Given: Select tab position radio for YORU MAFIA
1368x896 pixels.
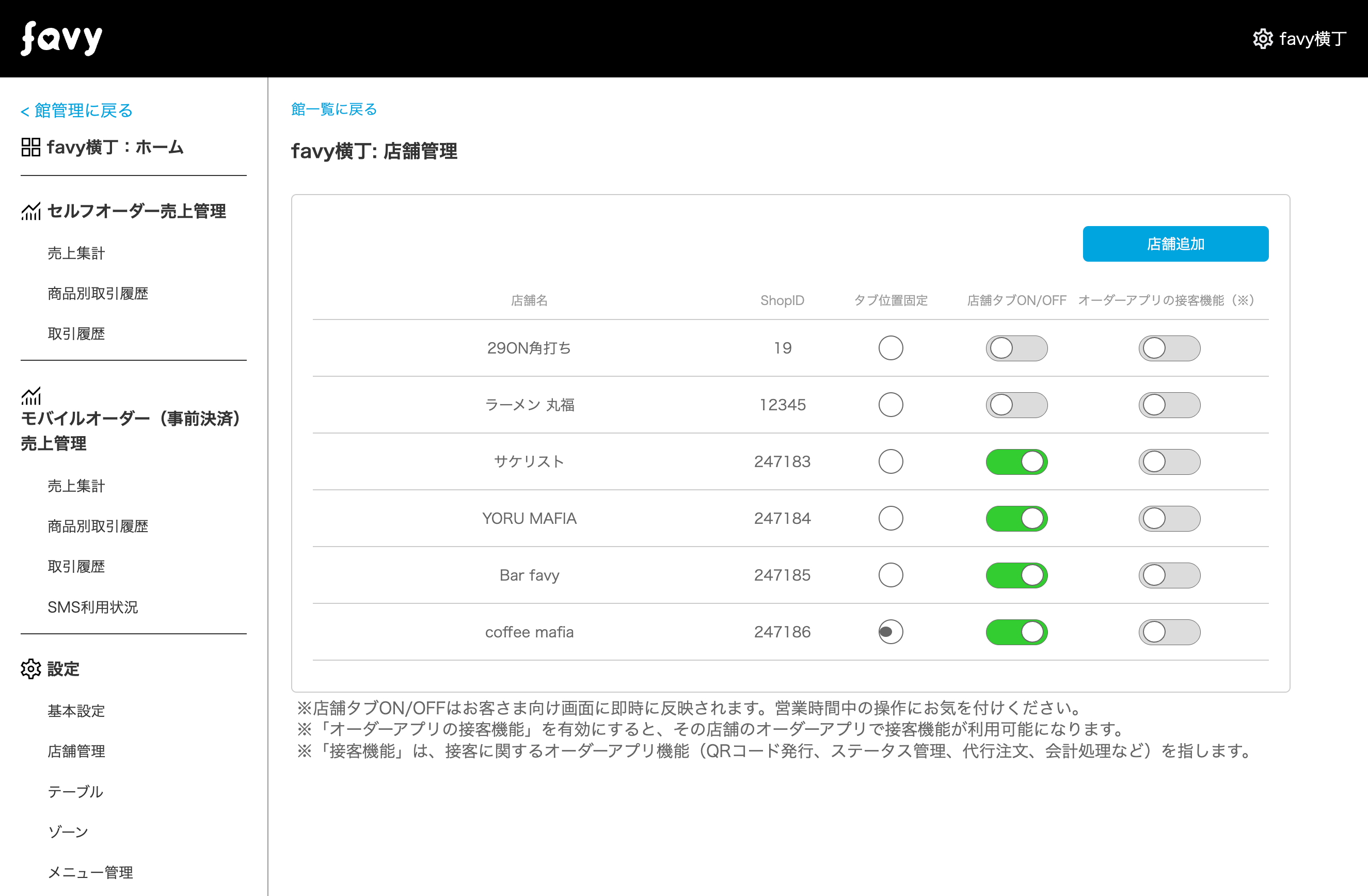Looking at the screenshot, I should (890, 518).
